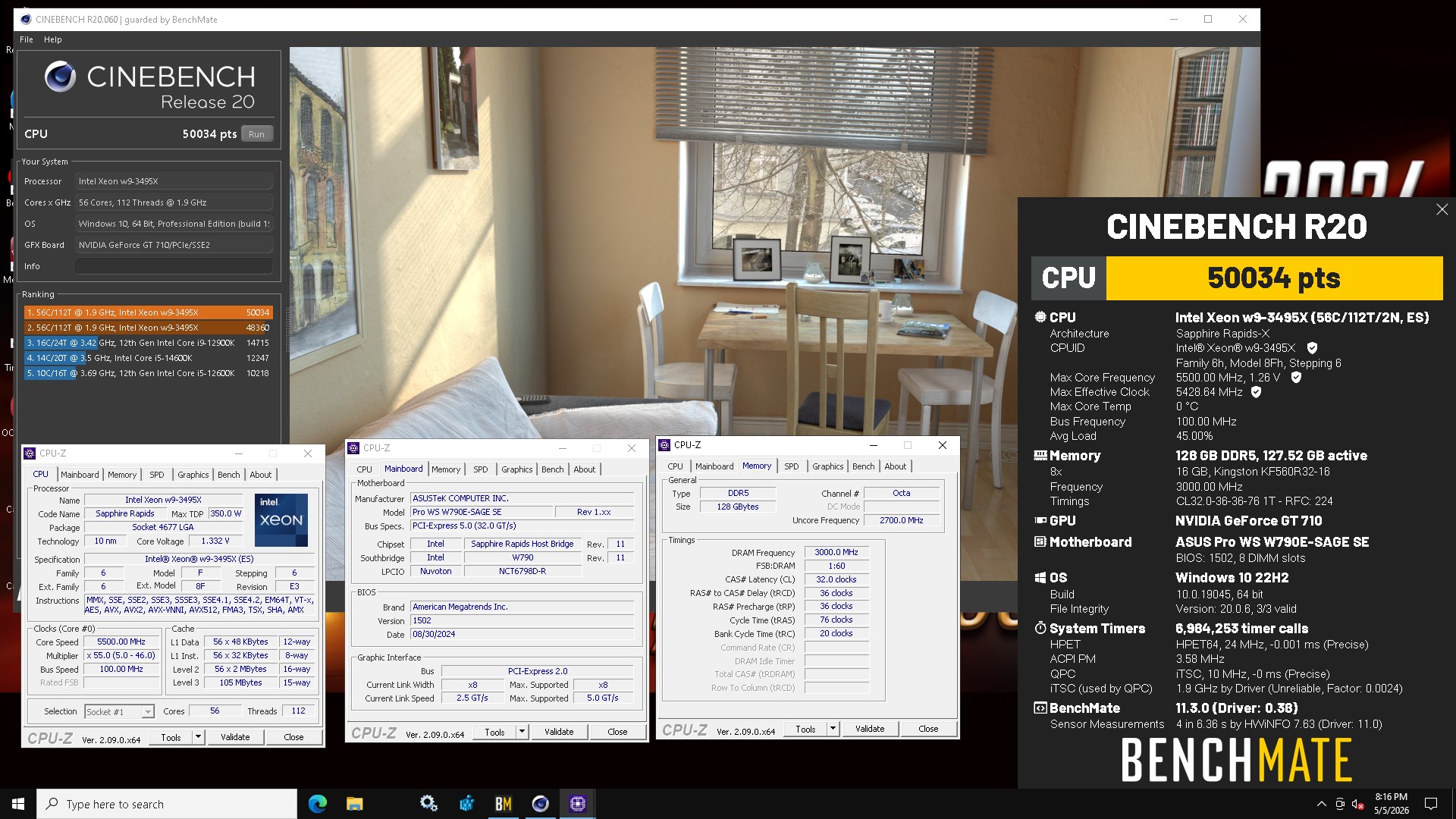Click Close in middle CPU-Z window
Screen dimensions: 1456x819
pos(617,732)
